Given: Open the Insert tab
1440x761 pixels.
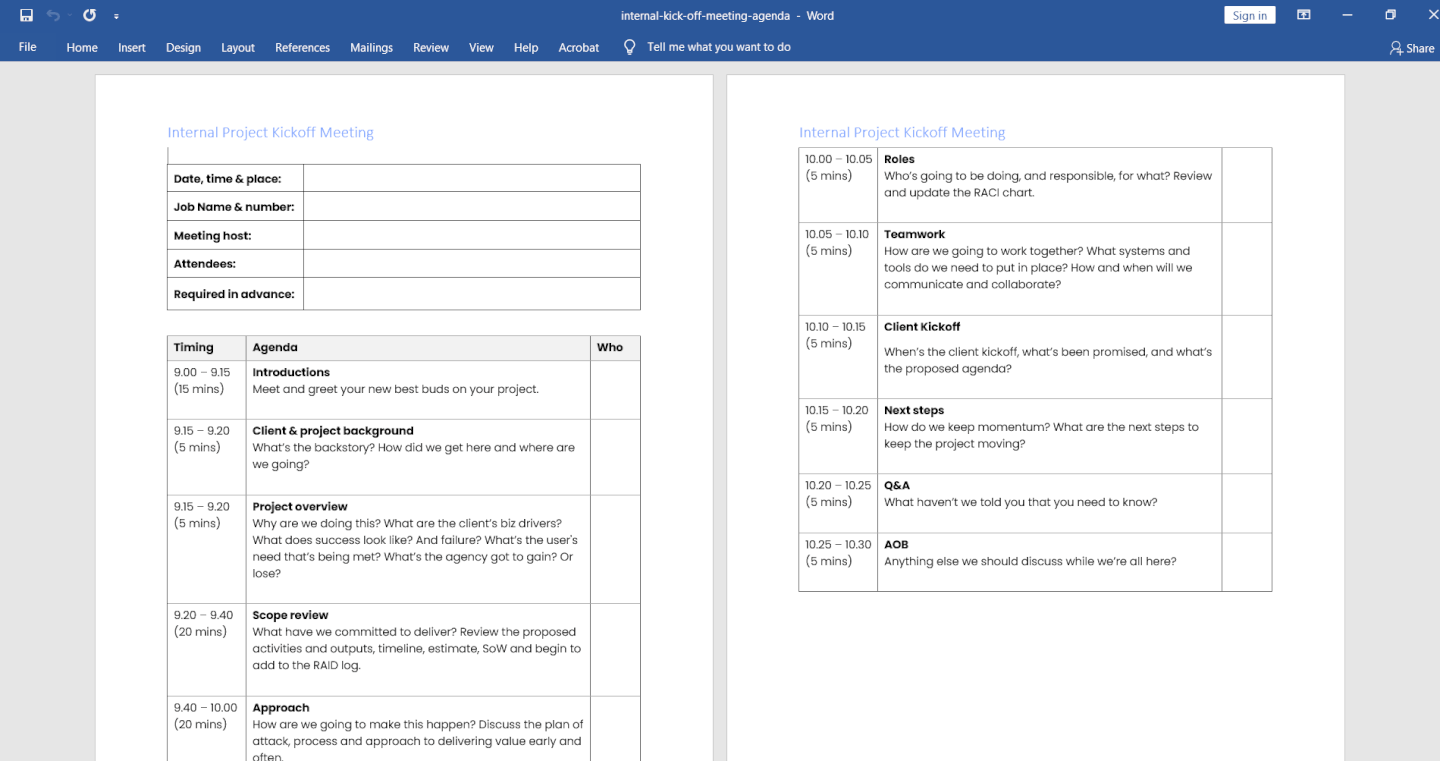Looking at the screenshot, I should [132, 47].
